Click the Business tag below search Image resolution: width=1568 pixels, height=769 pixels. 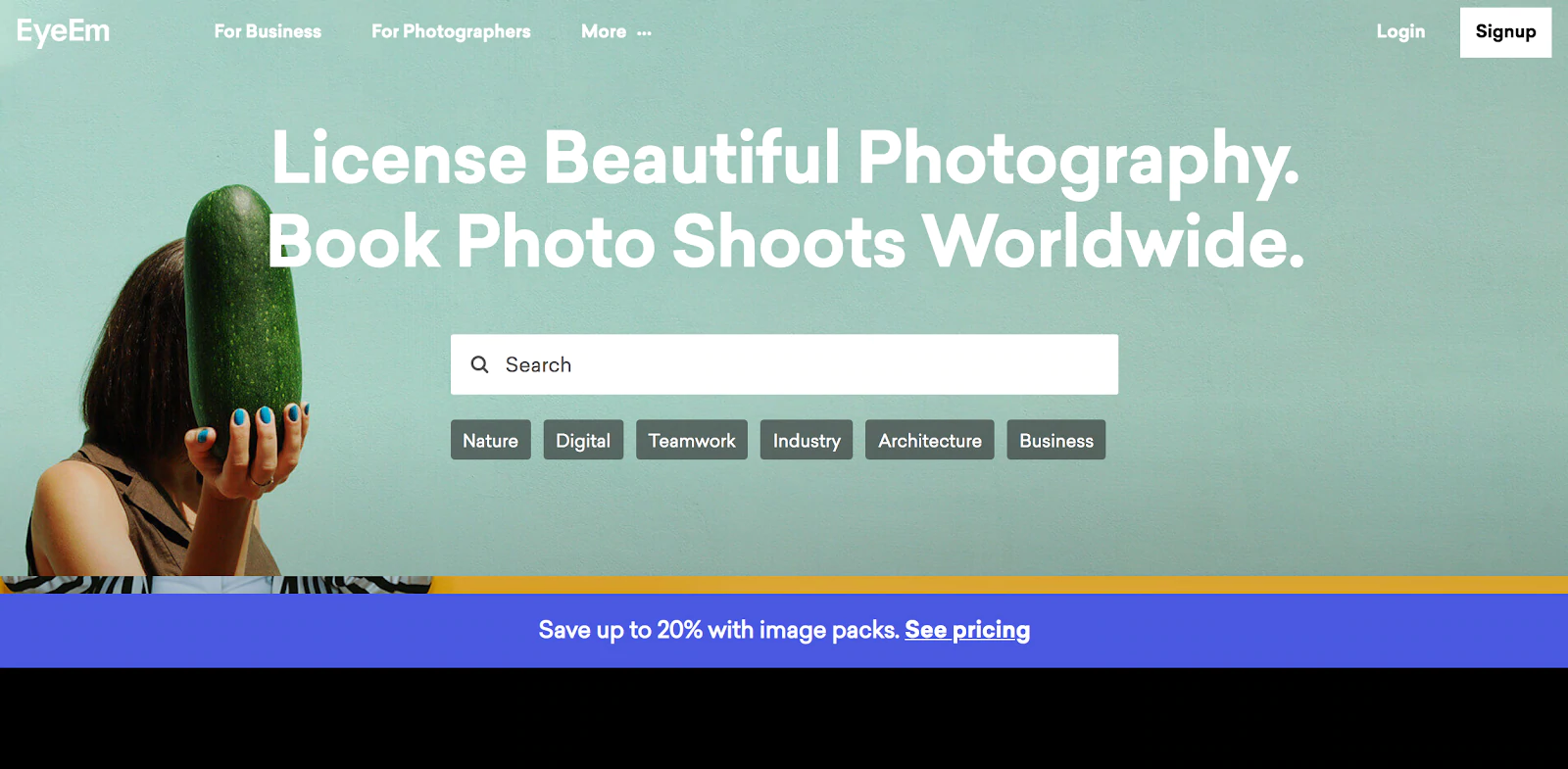click(x=1055, y=441)
